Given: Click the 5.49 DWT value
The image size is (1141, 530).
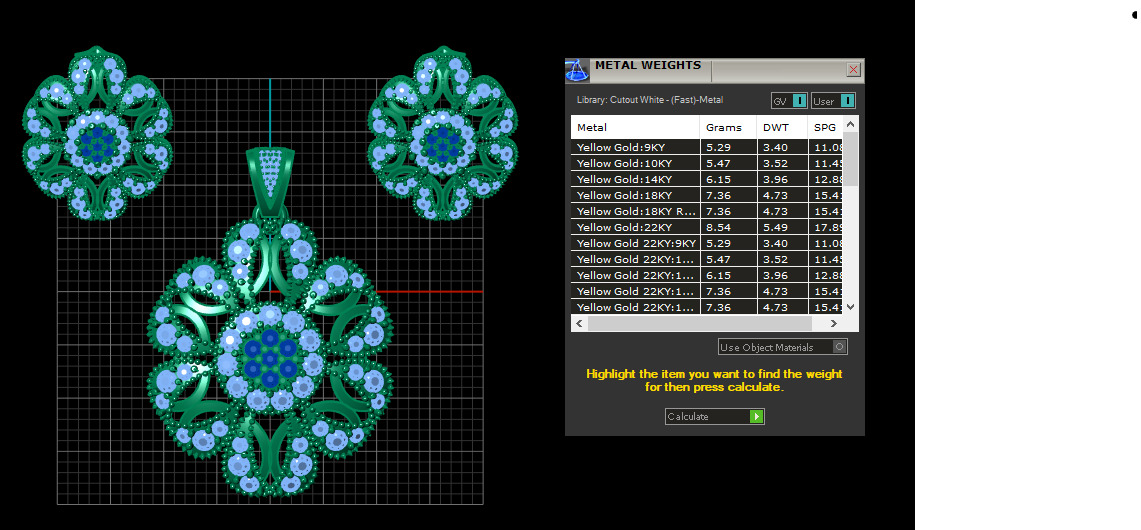Looking at the screenshot, I should (x=782, y=227).
